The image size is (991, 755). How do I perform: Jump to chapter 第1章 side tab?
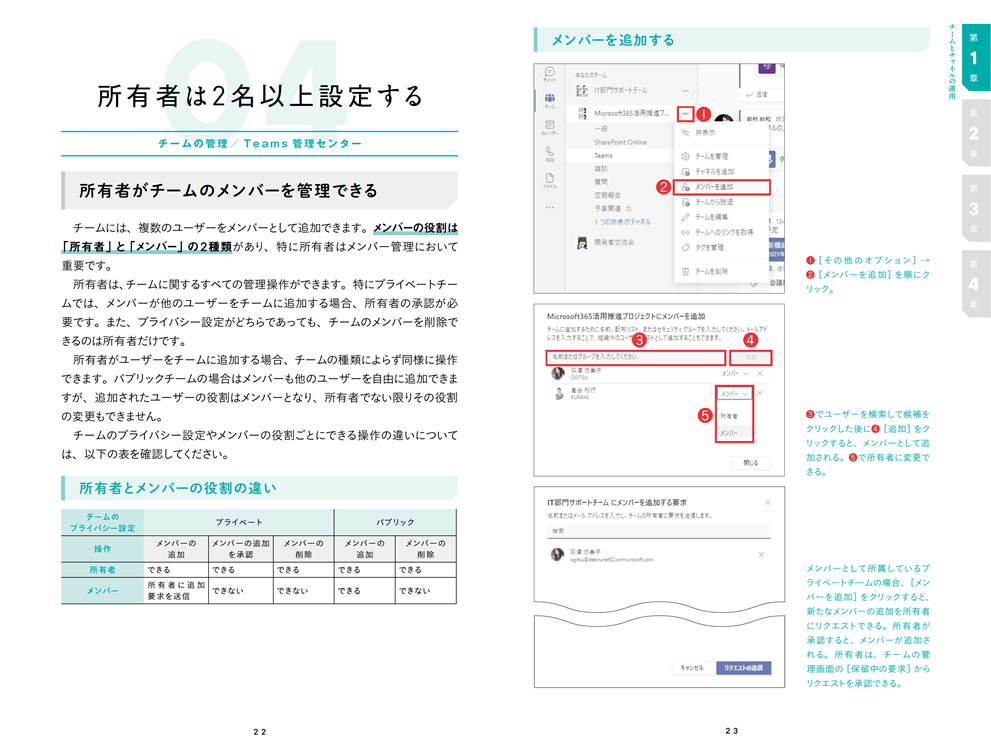[974, 57]
